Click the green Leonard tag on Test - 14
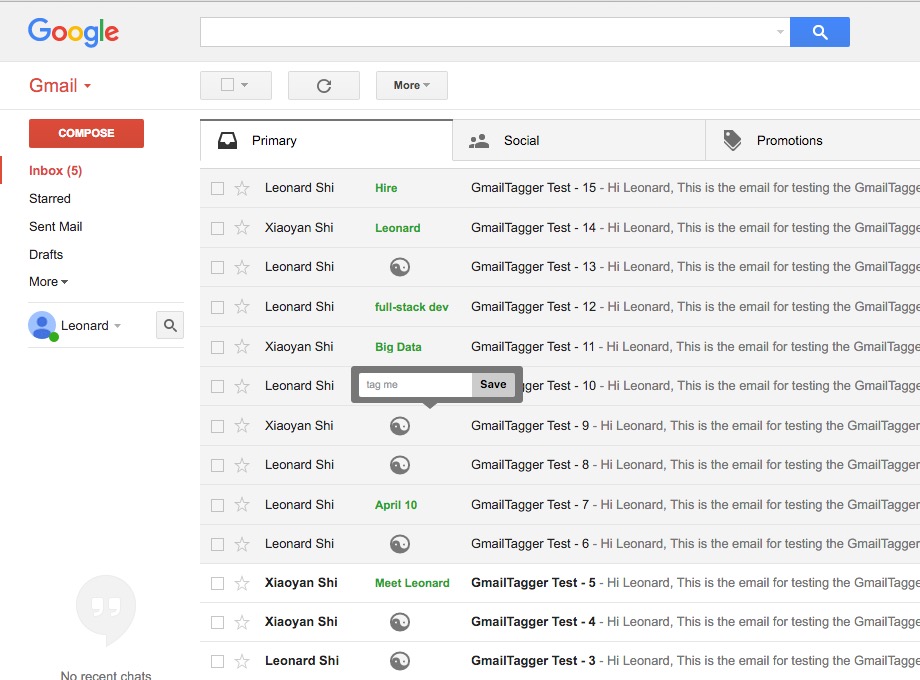Image resolution: width=920 pixels, height=680 pixels. point(397,228)
